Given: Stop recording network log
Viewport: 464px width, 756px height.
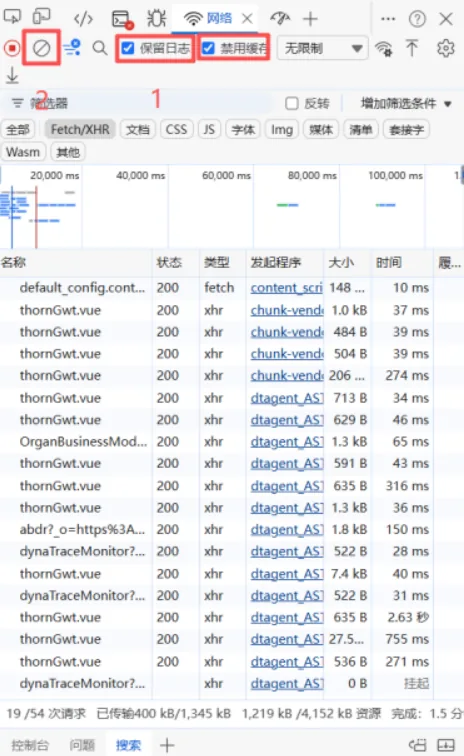Looking at the screenshot, I should pyautogui.click(x=12, y=48).
